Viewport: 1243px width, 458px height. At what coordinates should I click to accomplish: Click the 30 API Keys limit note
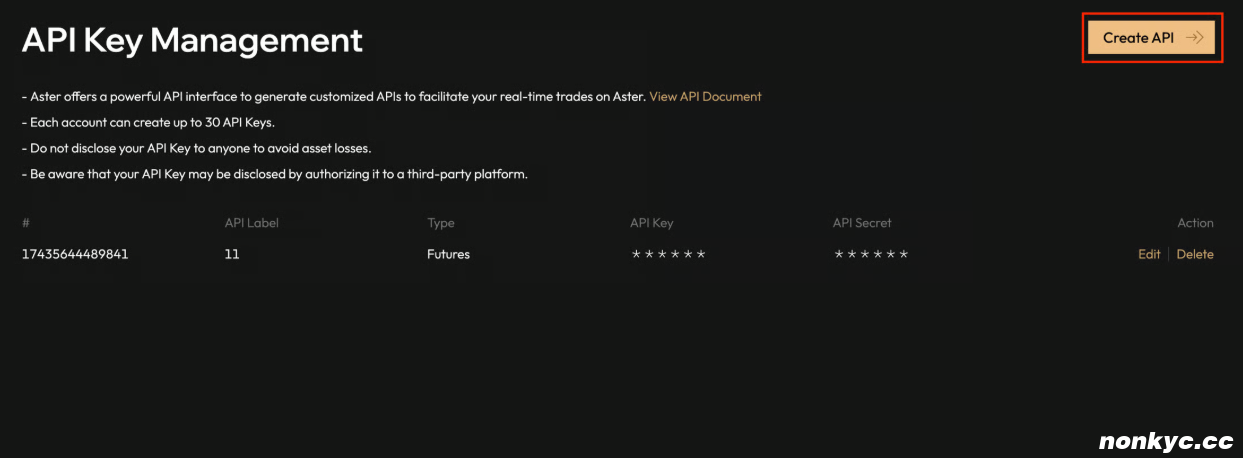tap(148, 122)
